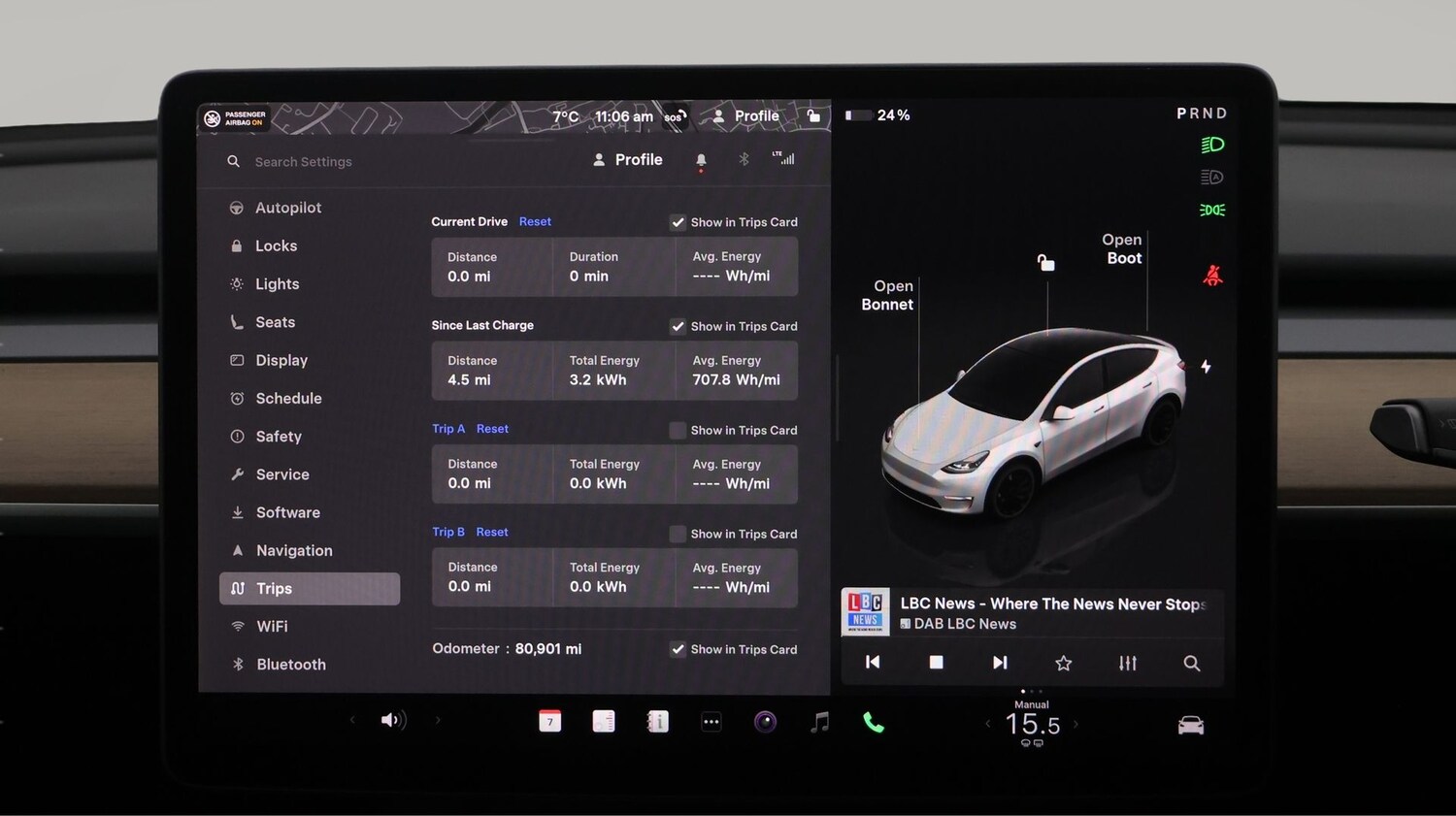Search for a radio station
The height and width of the screenshot is (816, 1456).
tap(1192, 664)
